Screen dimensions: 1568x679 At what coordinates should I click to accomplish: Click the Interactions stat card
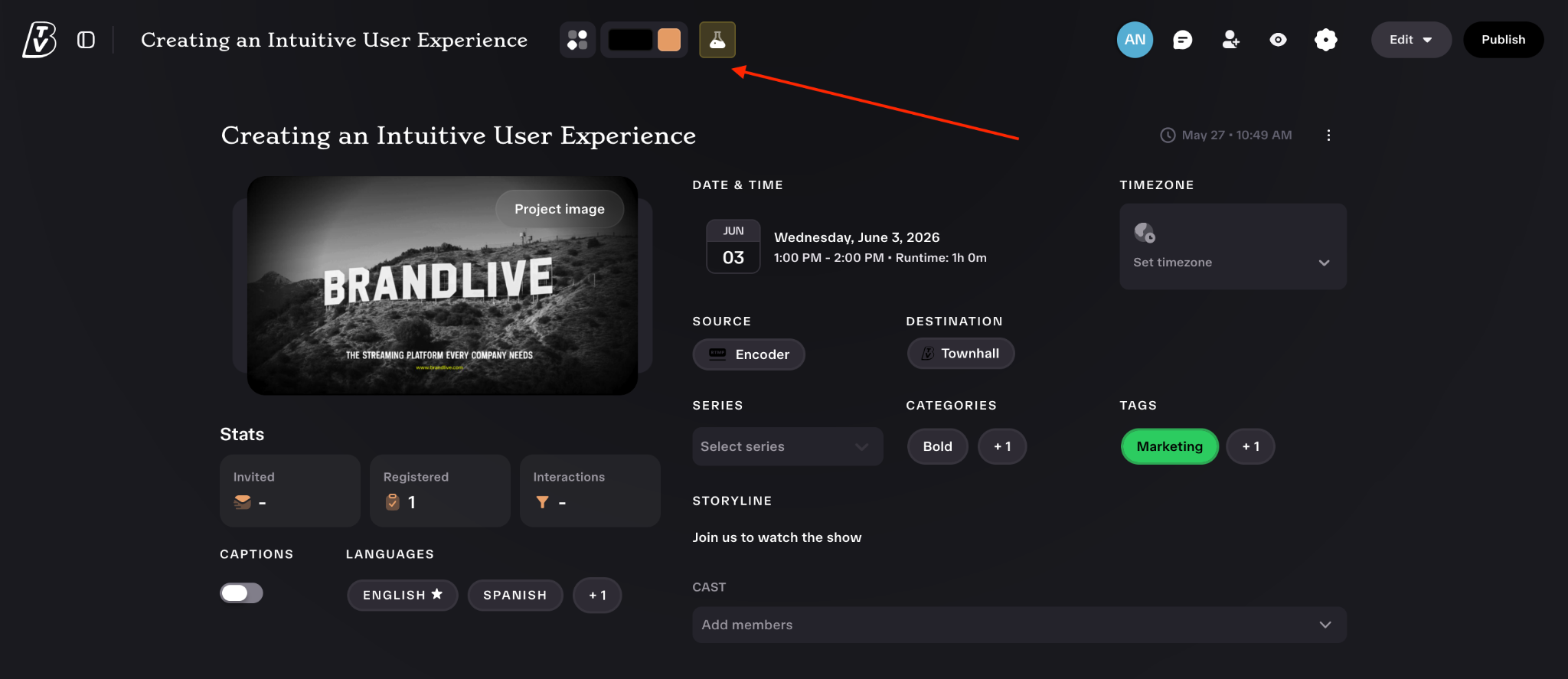coord(590,491)
